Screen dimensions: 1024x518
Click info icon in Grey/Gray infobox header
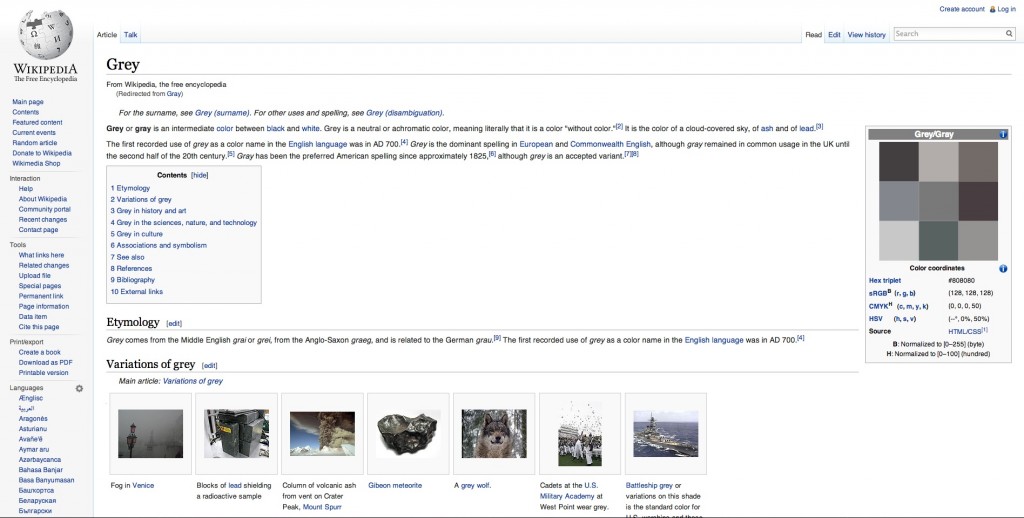tap(1003, 134)
